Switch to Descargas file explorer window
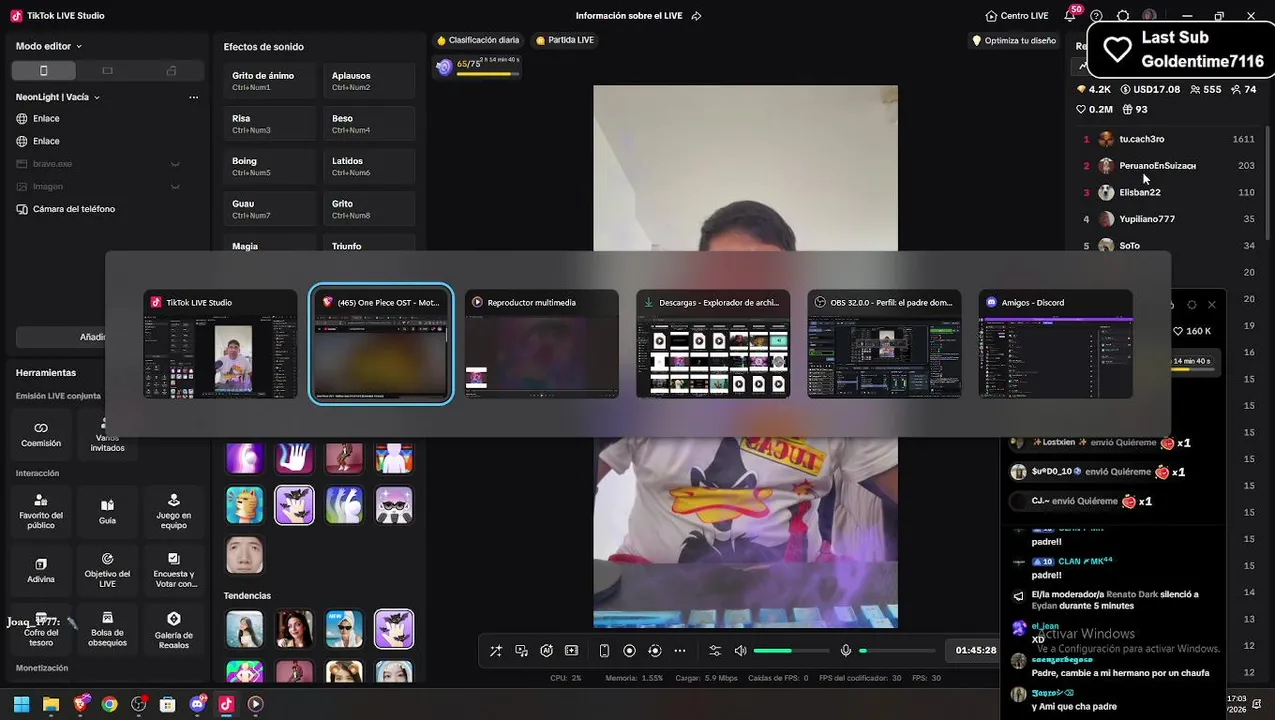 click(713, 345)
